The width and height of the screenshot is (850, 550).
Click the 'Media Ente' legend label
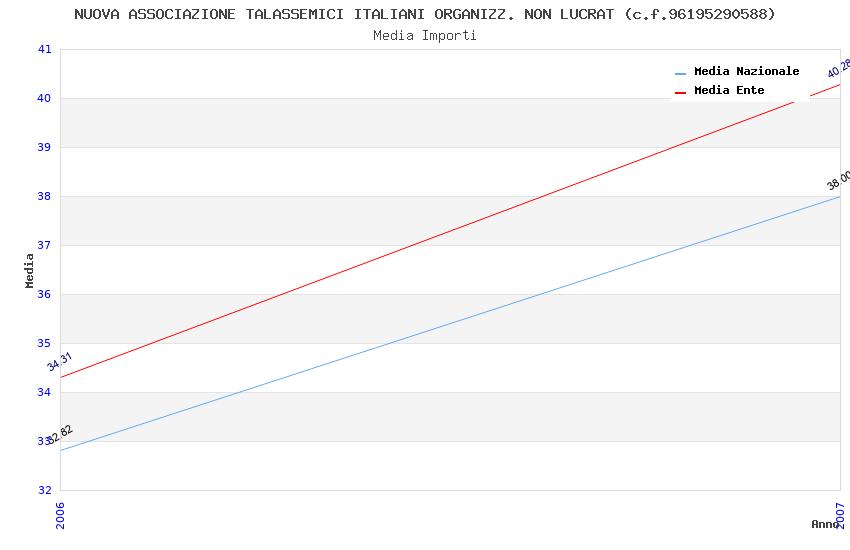[729, 90]
